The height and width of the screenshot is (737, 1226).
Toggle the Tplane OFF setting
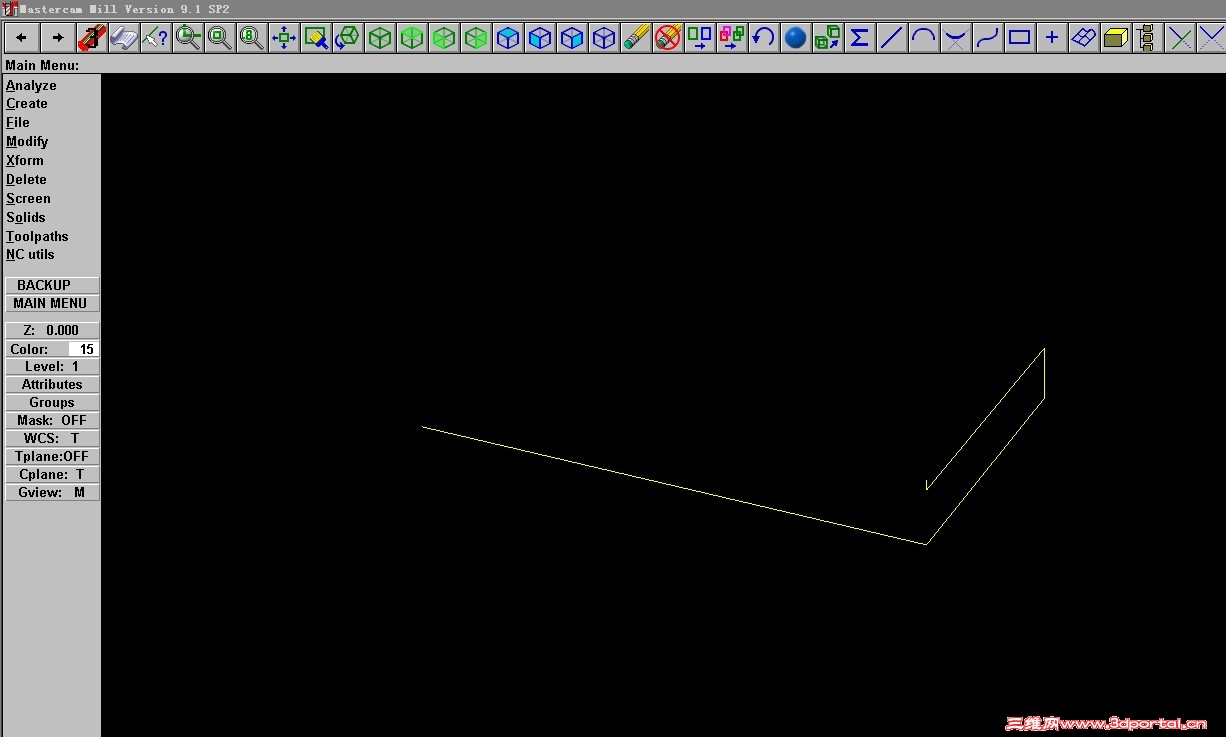(51, 456)
